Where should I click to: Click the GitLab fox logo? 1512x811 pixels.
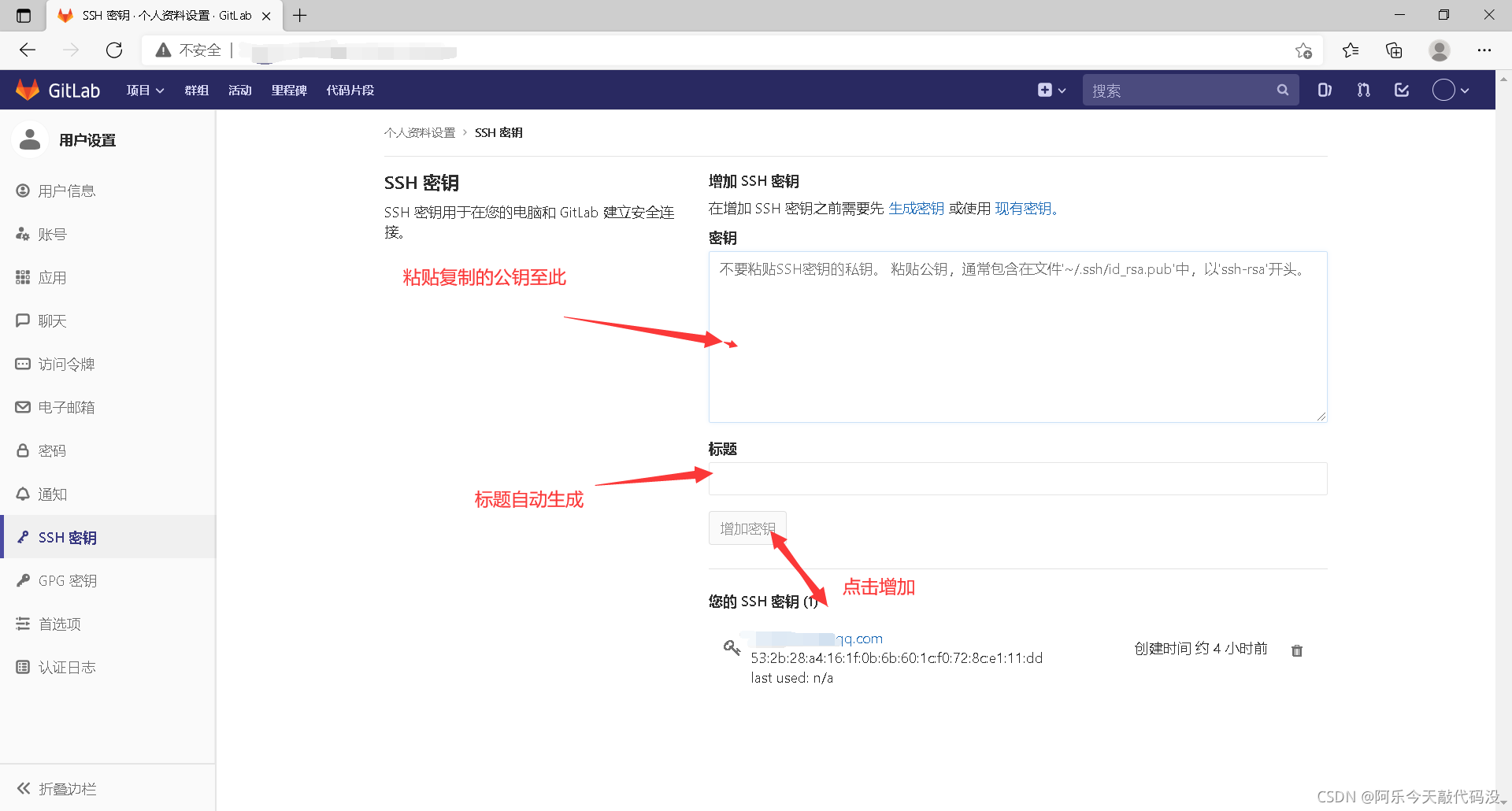(x=28, y=90)
